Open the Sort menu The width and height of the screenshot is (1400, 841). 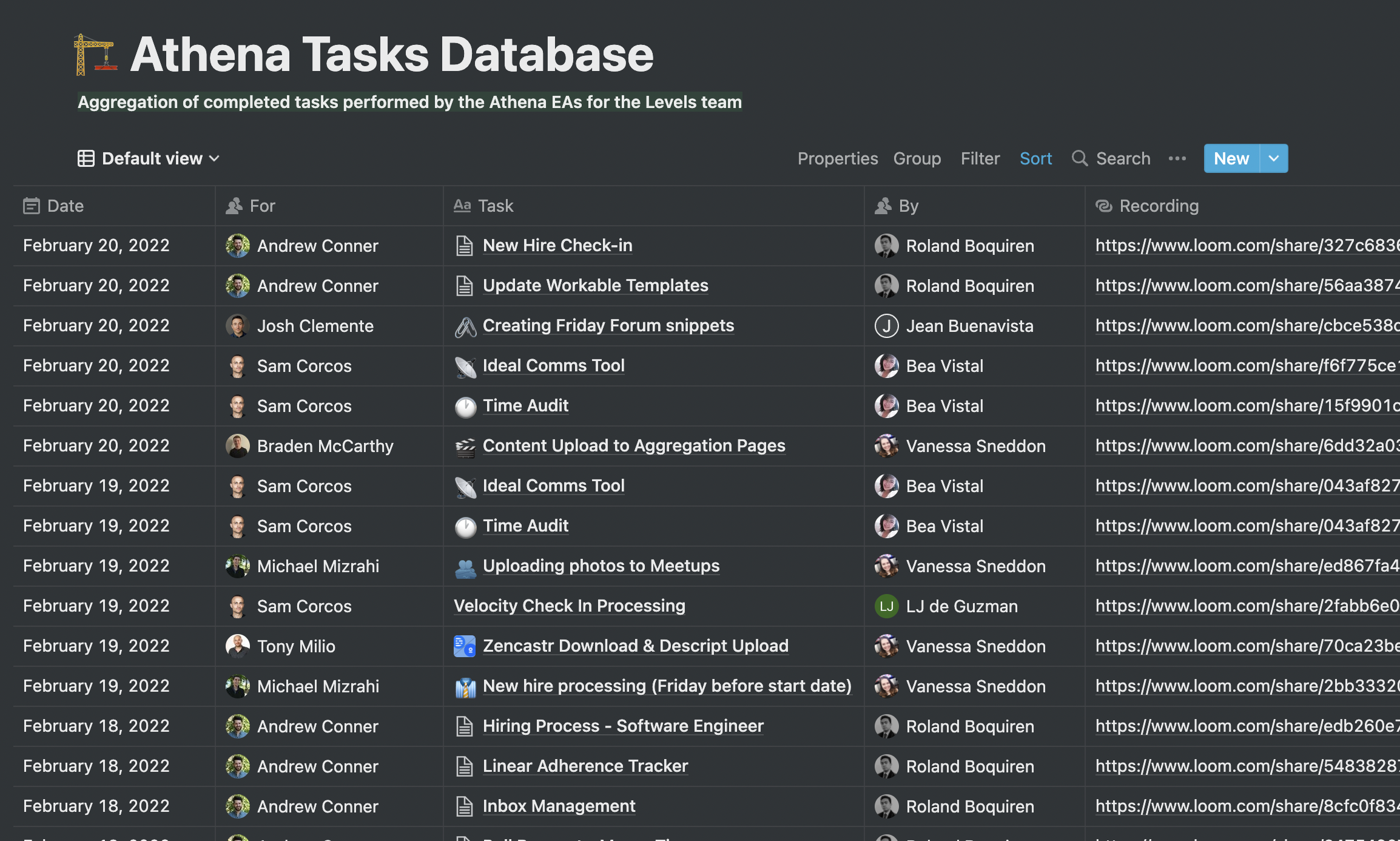click(x=1035, y=158)
